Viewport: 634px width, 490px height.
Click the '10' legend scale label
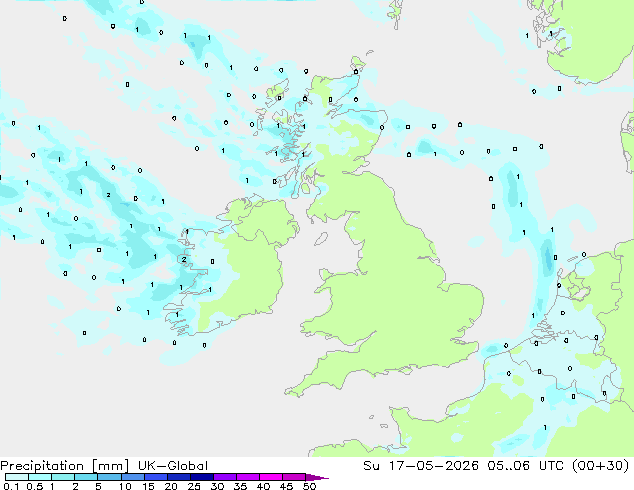[125, 486]
